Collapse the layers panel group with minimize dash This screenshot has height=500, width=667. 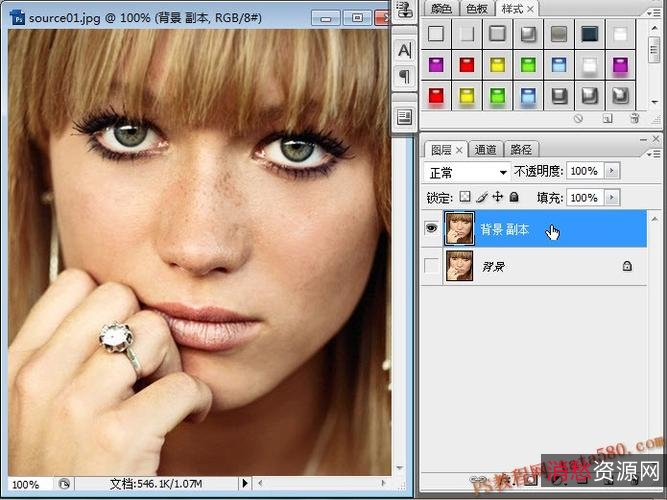pyautogui.click(x=643, y=139)
